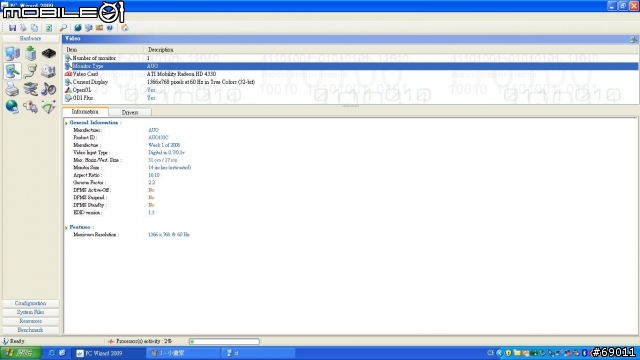Click PC Wizard 2009 taskbar button

pos(109,353)
